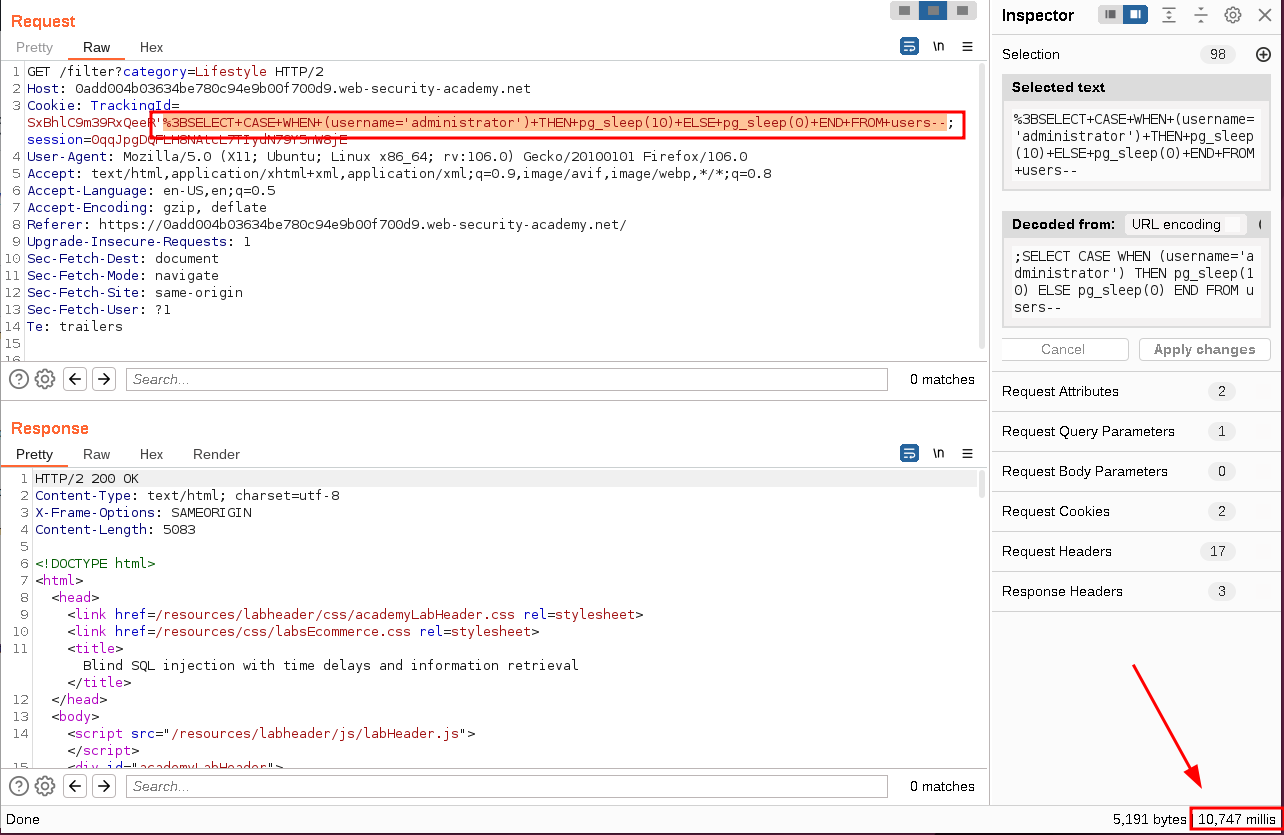This screenshot has height=835, width=1284.
Task: Click the Request editor vertical scrollbar
Action: point(981,205)
